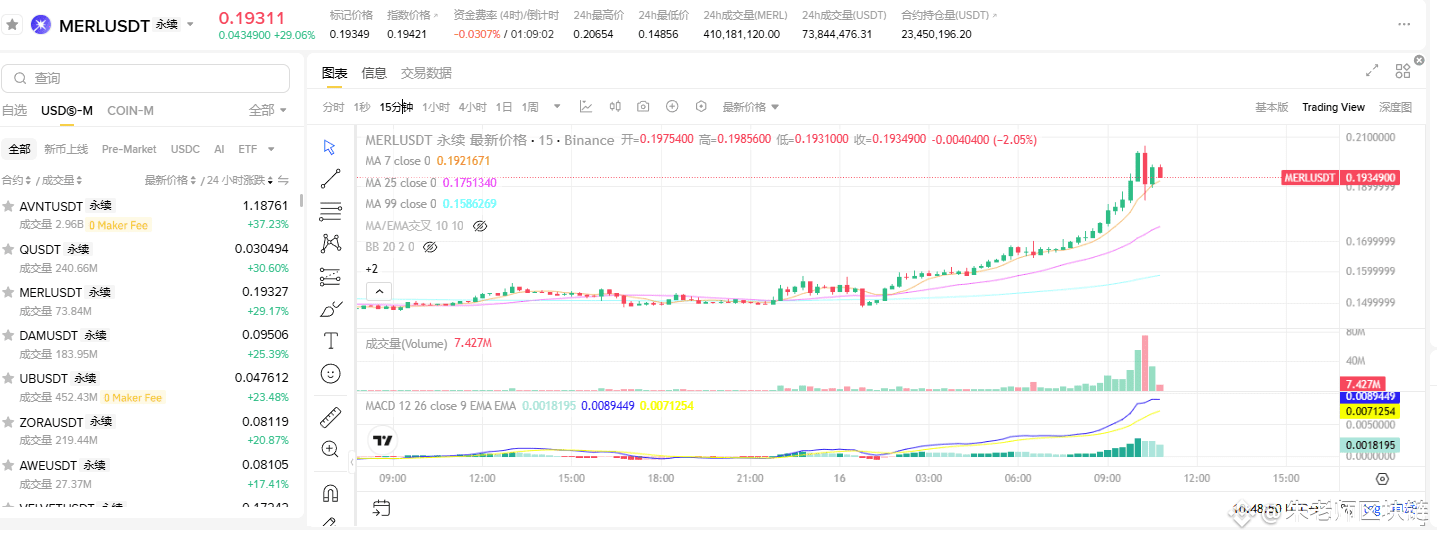Screen dimensions: 1437x539
Task: Filter list by USDC tag
Action: (185, 149)
